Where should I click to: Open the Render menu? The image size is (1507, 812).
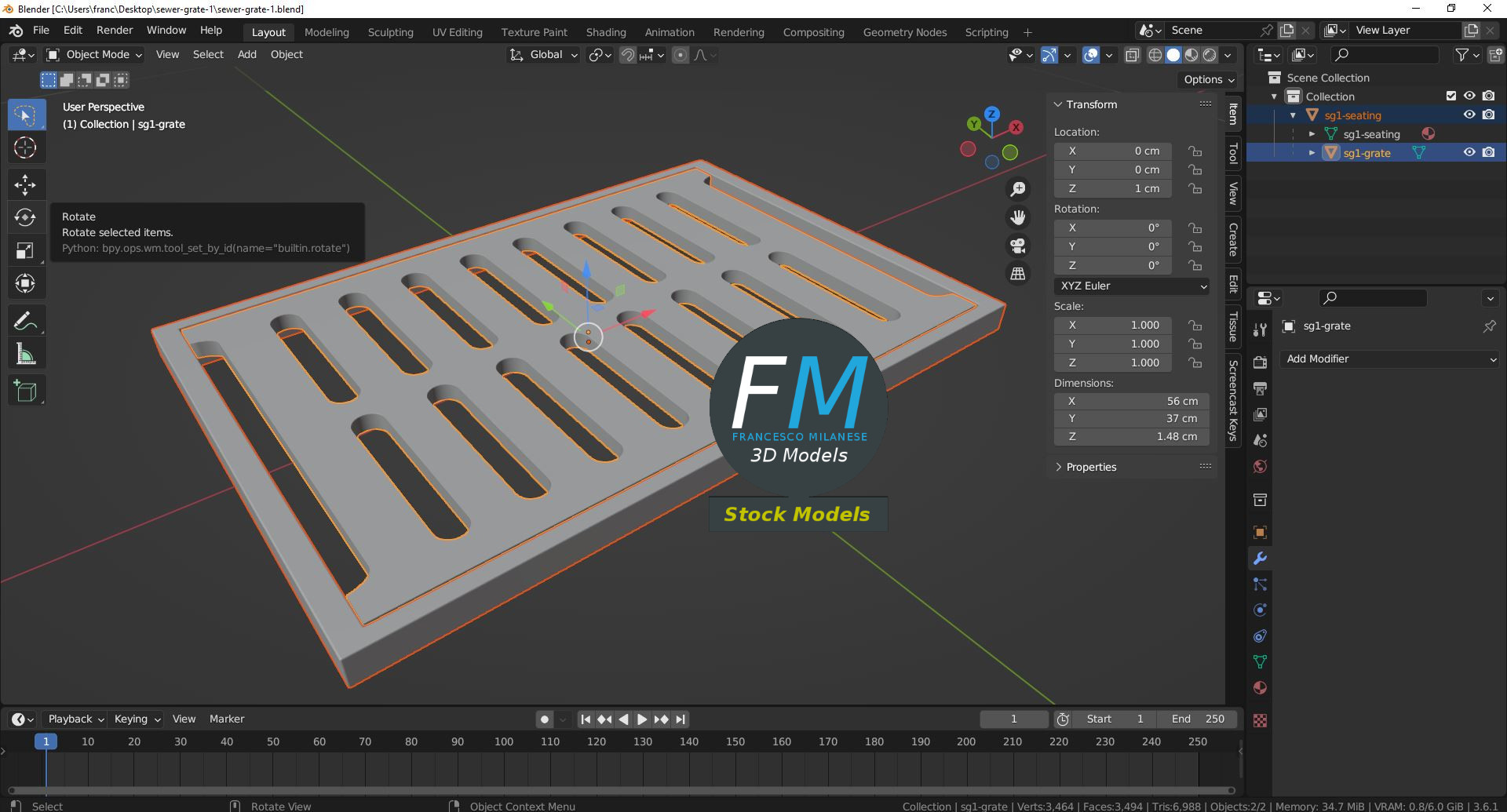pyautogui.click(x=115, y=31)
